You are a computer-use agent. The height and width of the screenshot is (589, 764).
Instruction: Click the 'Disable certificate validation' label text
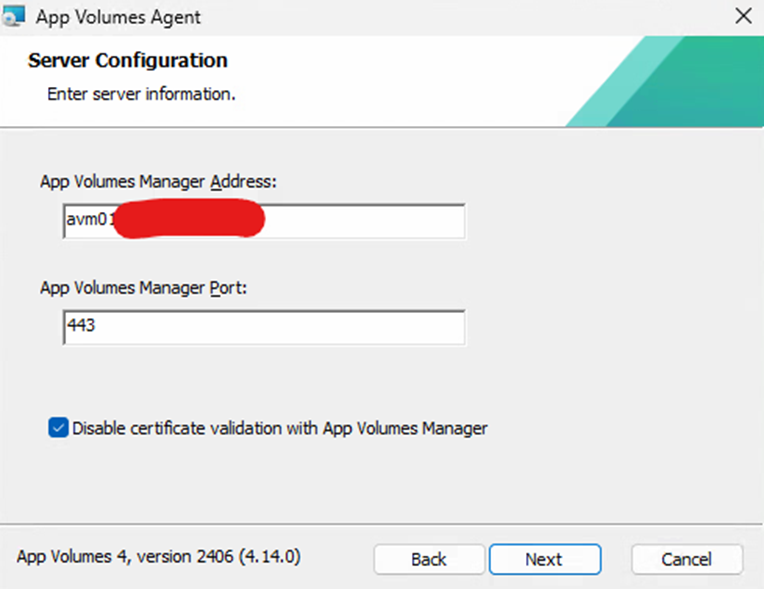pos(280,428)
